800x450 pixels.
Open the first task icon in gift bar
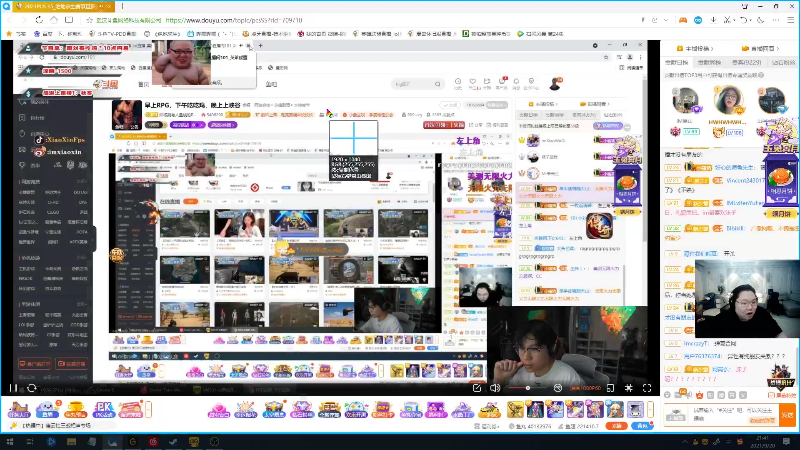(19, 410)
